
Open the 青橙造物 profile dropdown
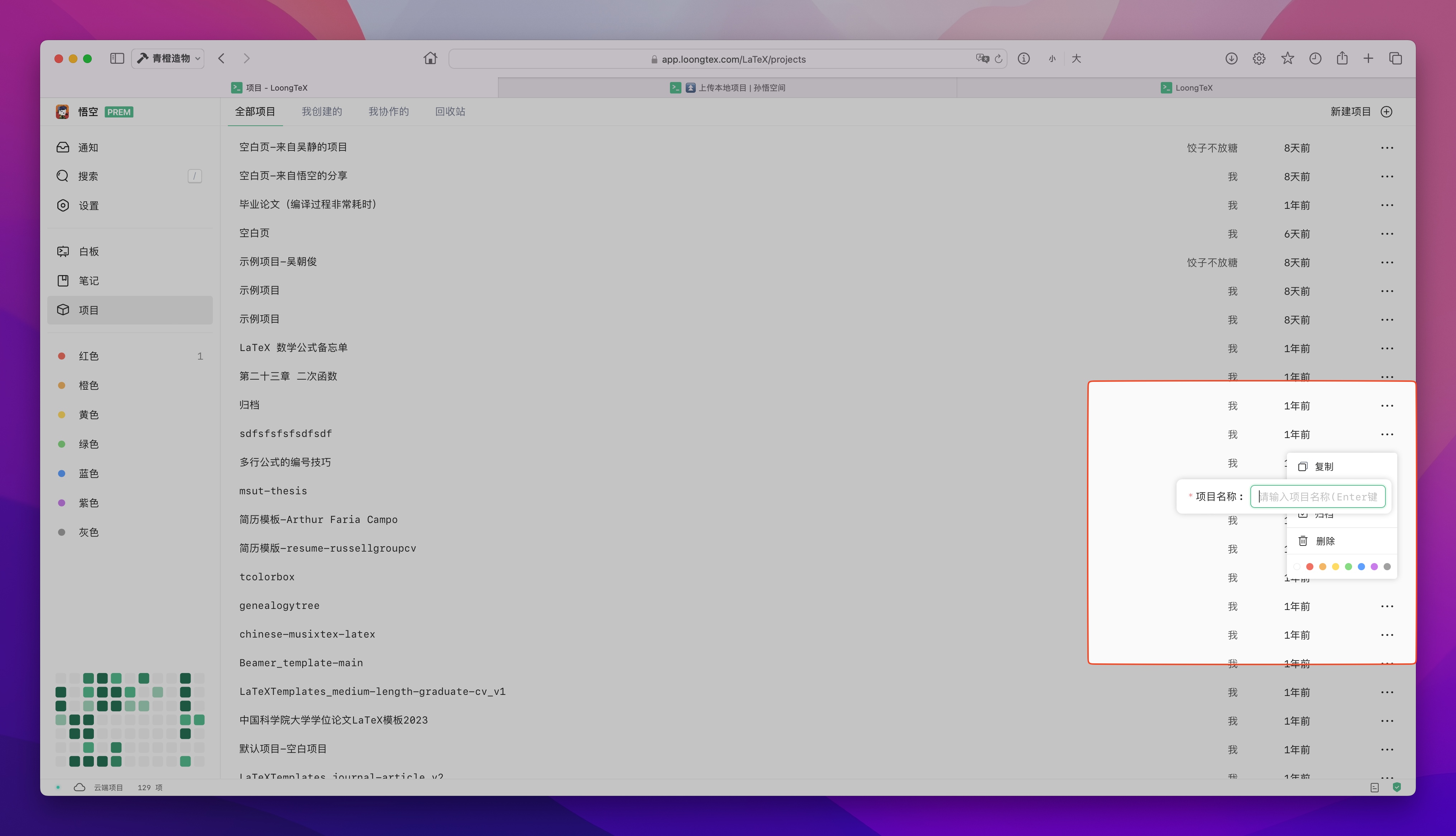(168, 59)
